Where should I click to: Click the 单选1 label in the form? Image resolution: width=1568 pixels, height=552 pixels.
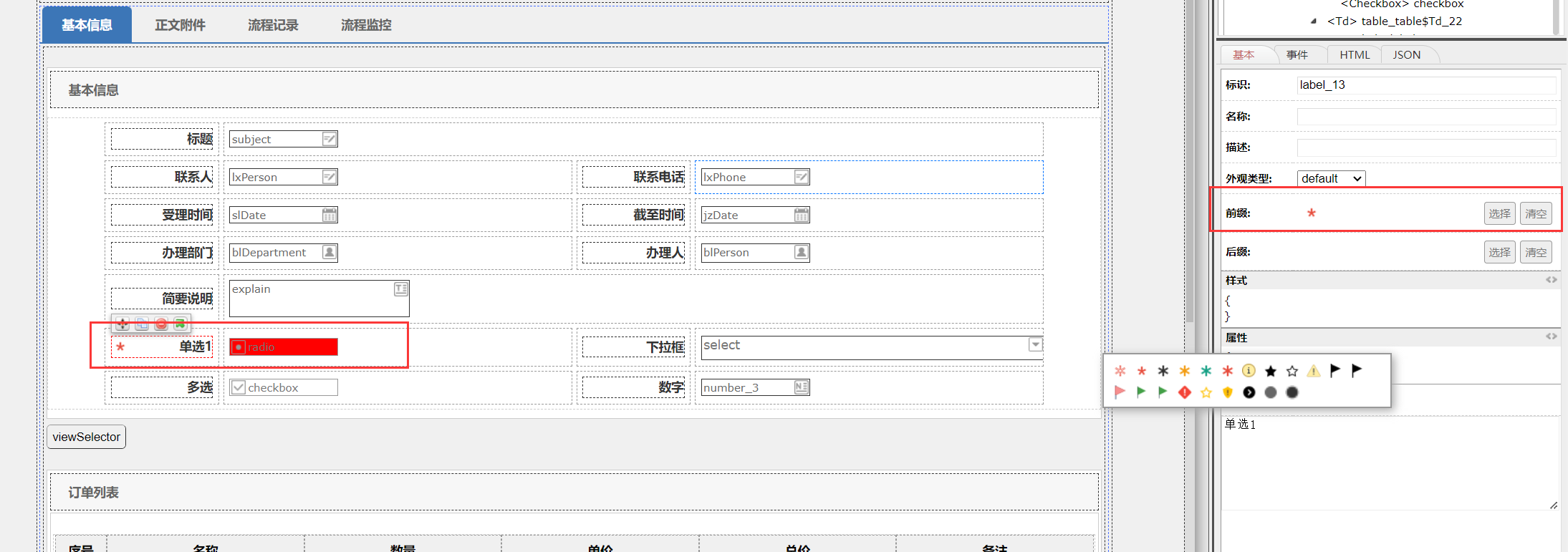196,347
